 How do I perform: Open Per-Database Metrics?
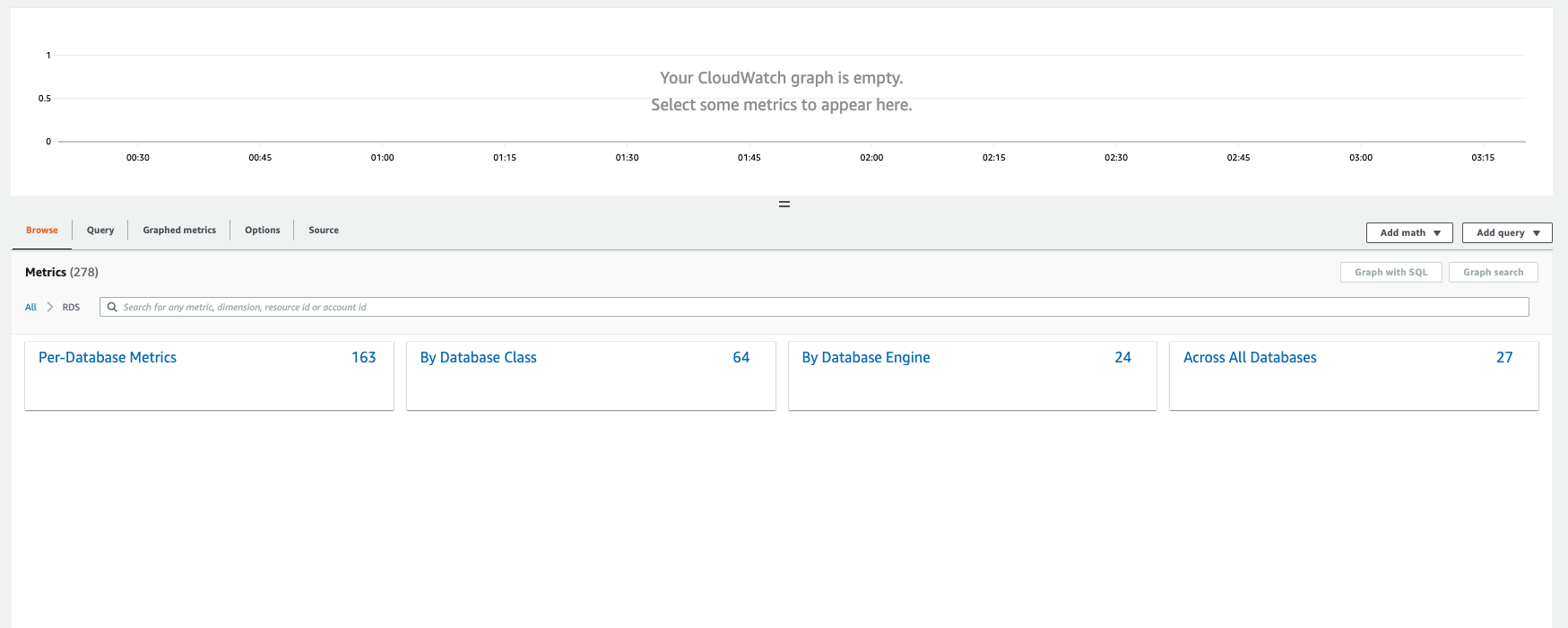[108, 357]
